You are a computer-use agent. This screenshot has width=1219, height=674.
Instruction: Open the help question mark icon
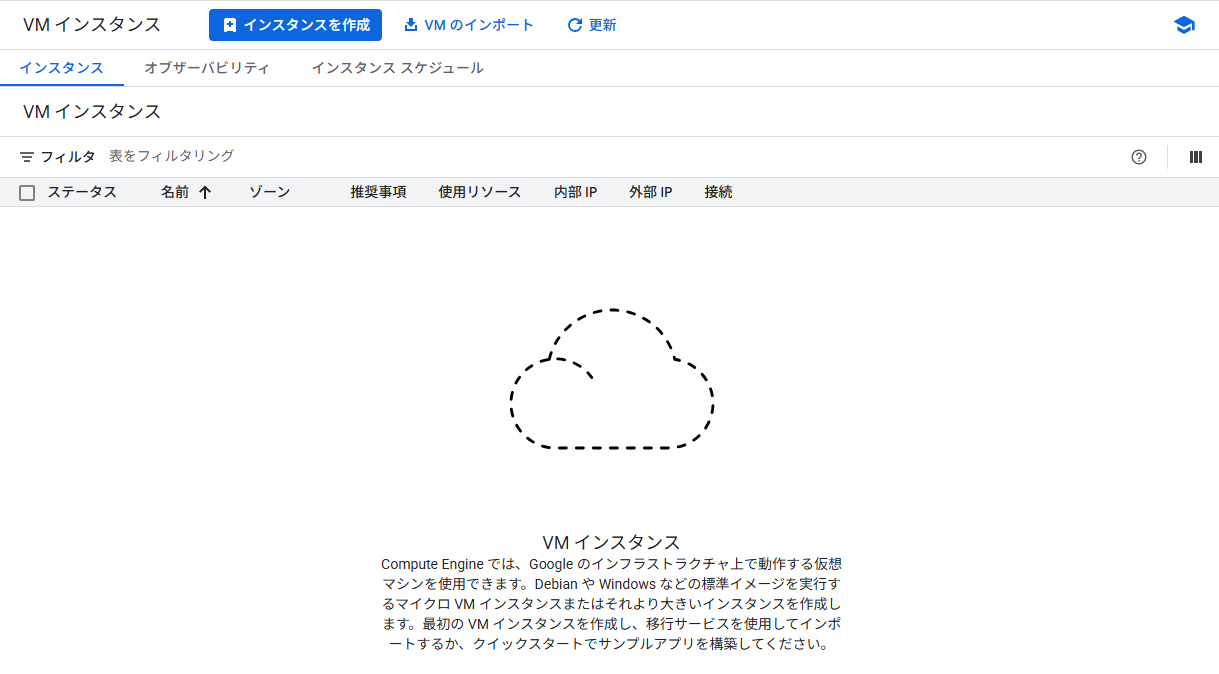[1139, 157]
